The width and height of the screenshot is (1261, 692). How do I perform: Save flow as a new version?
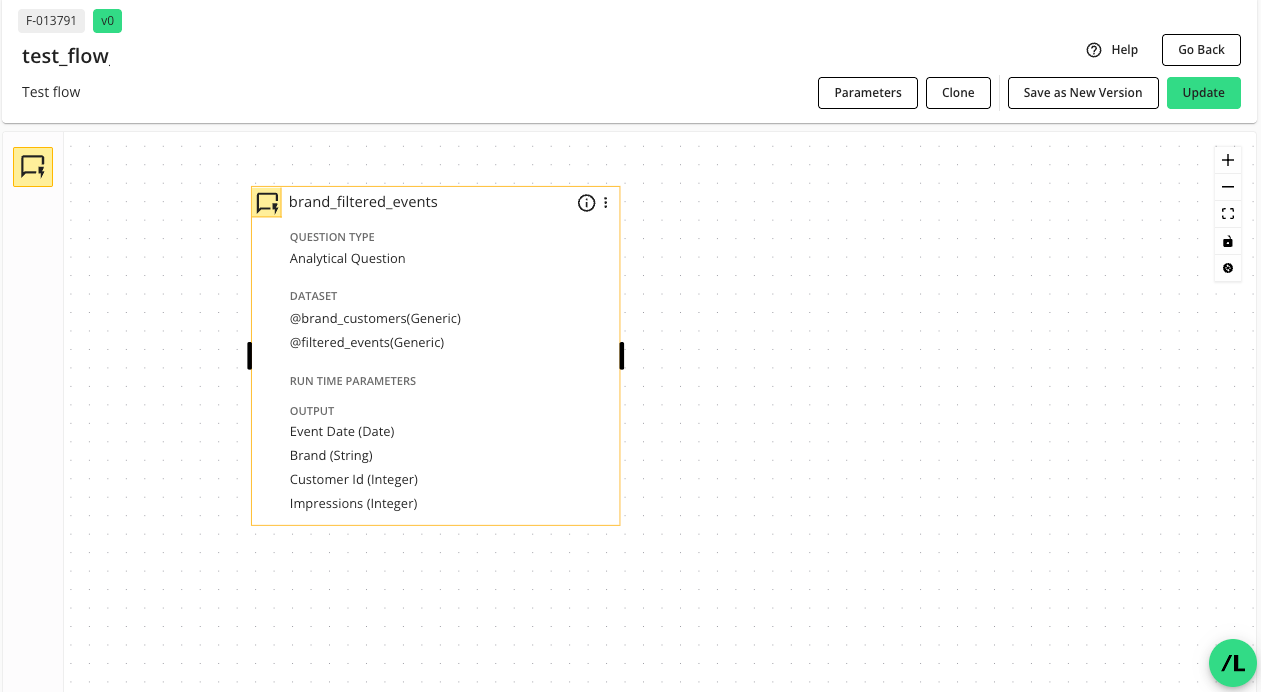(1082, 92)
